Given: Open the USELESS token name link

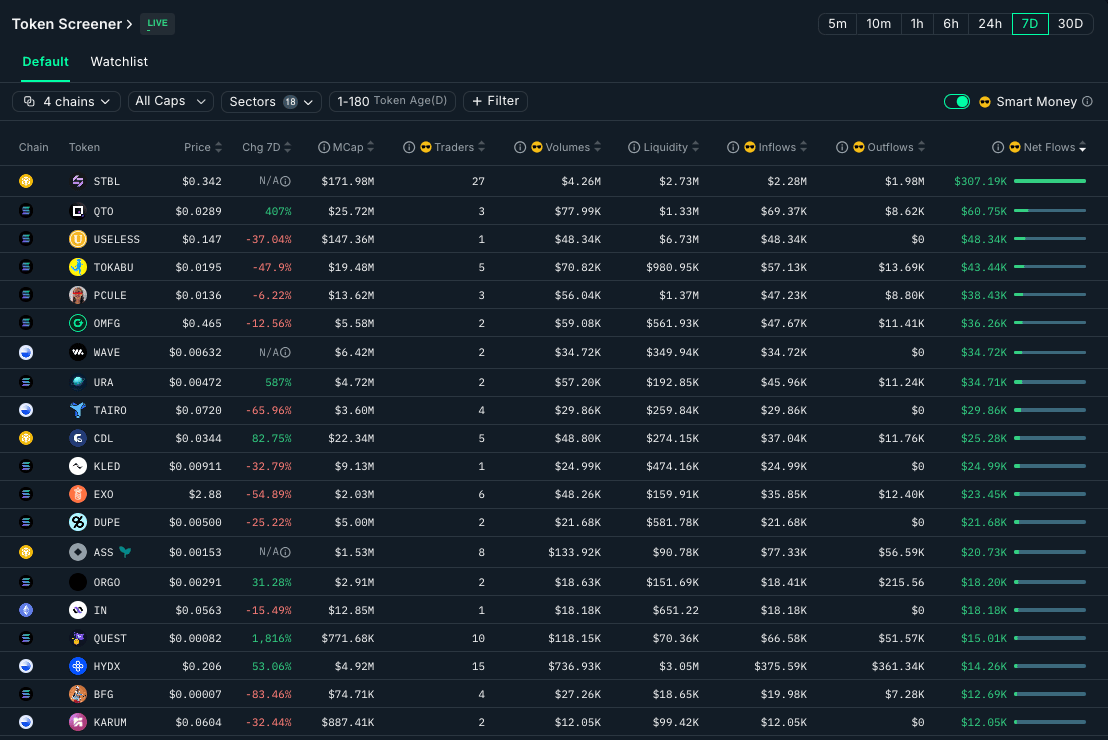Looking at the screenshot, I should click(x=117, y=240).
